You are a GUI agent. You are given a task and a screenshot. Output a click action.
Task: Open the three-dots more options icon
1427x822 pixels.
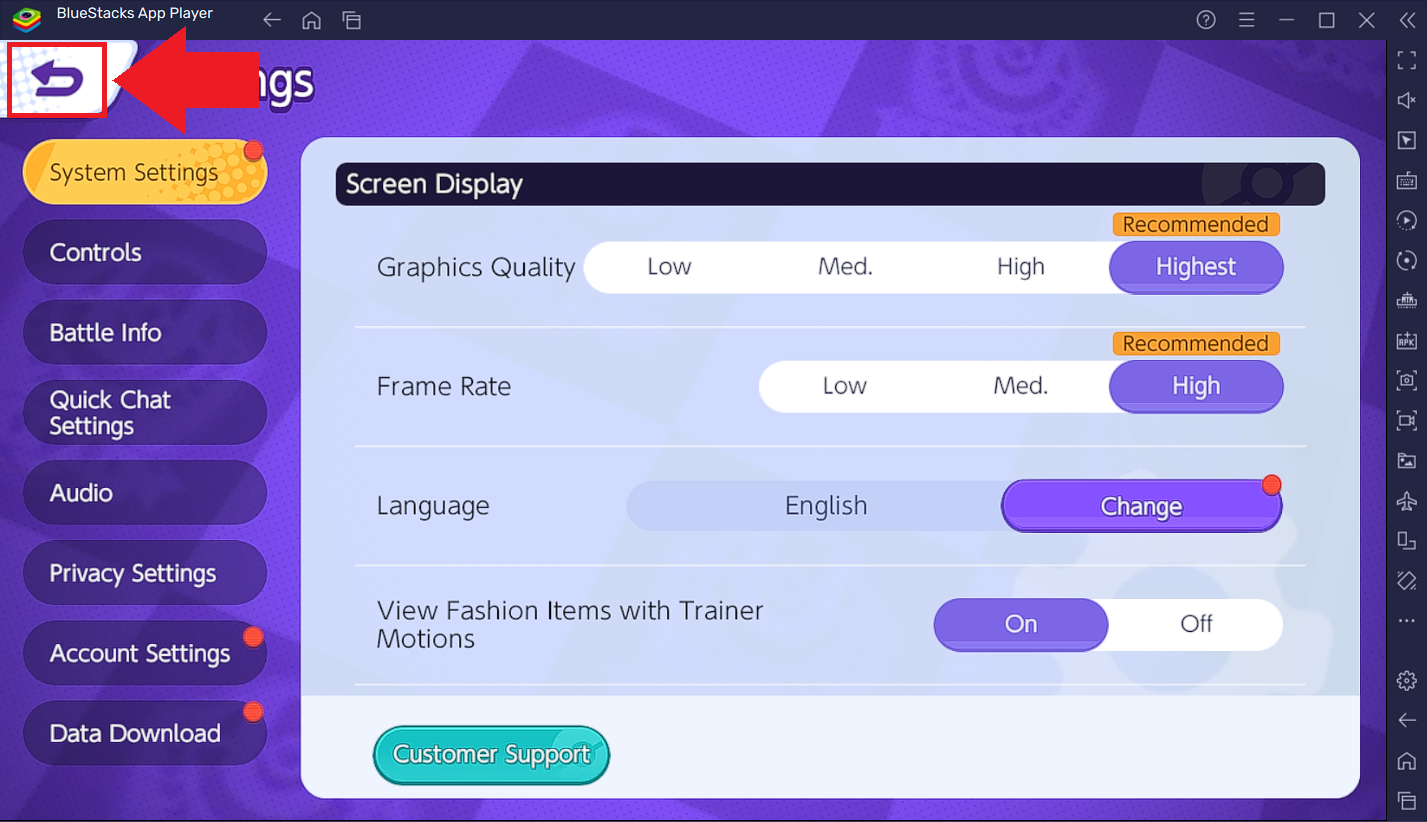click(1407, 620)
